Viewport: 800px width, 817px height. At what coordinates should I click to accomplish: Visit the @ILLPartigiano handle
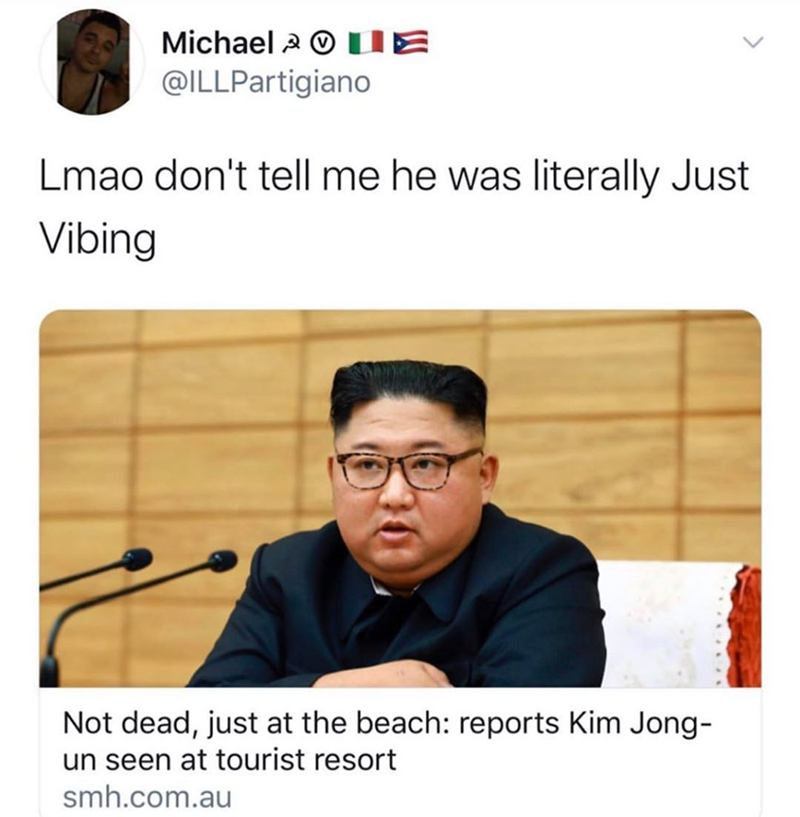pos(266,82)
